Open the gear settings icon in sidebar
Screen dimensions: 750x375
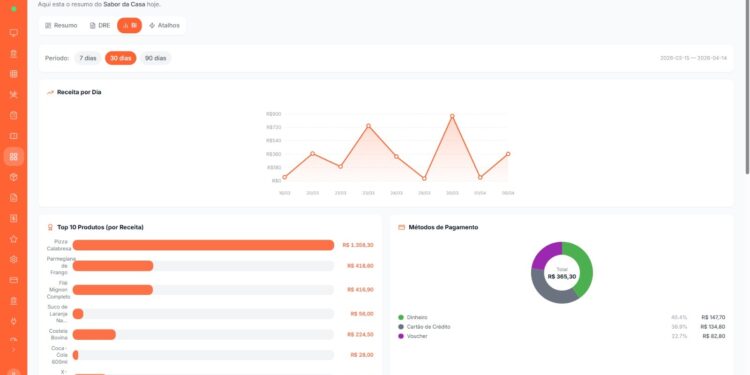pyautogui.click(x=13, y=259)
